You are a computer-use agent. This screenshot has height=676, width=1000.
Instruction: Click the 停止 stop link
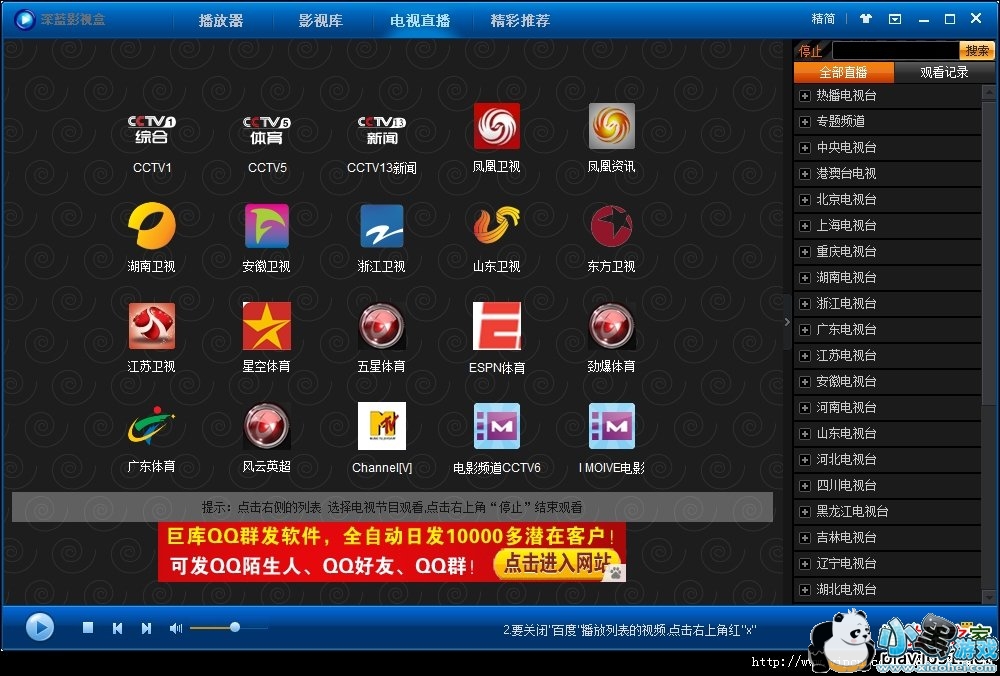(x=810, y=51)
